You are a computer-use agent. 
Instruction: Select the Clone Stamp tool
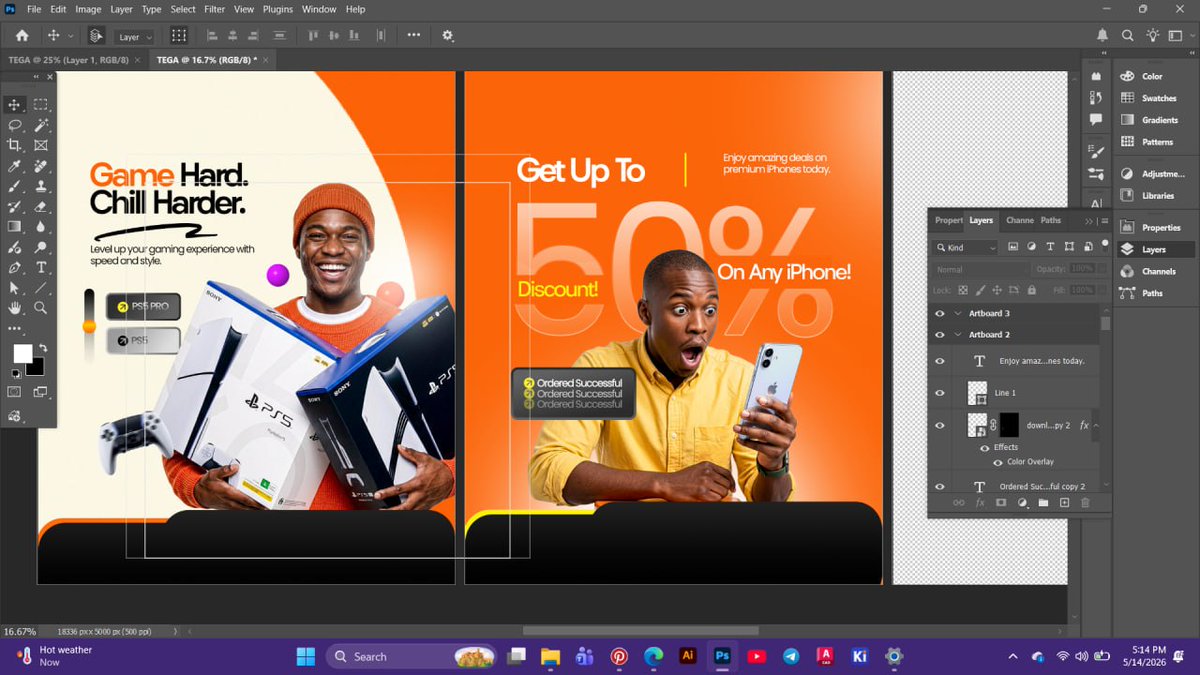click(41, 186)
